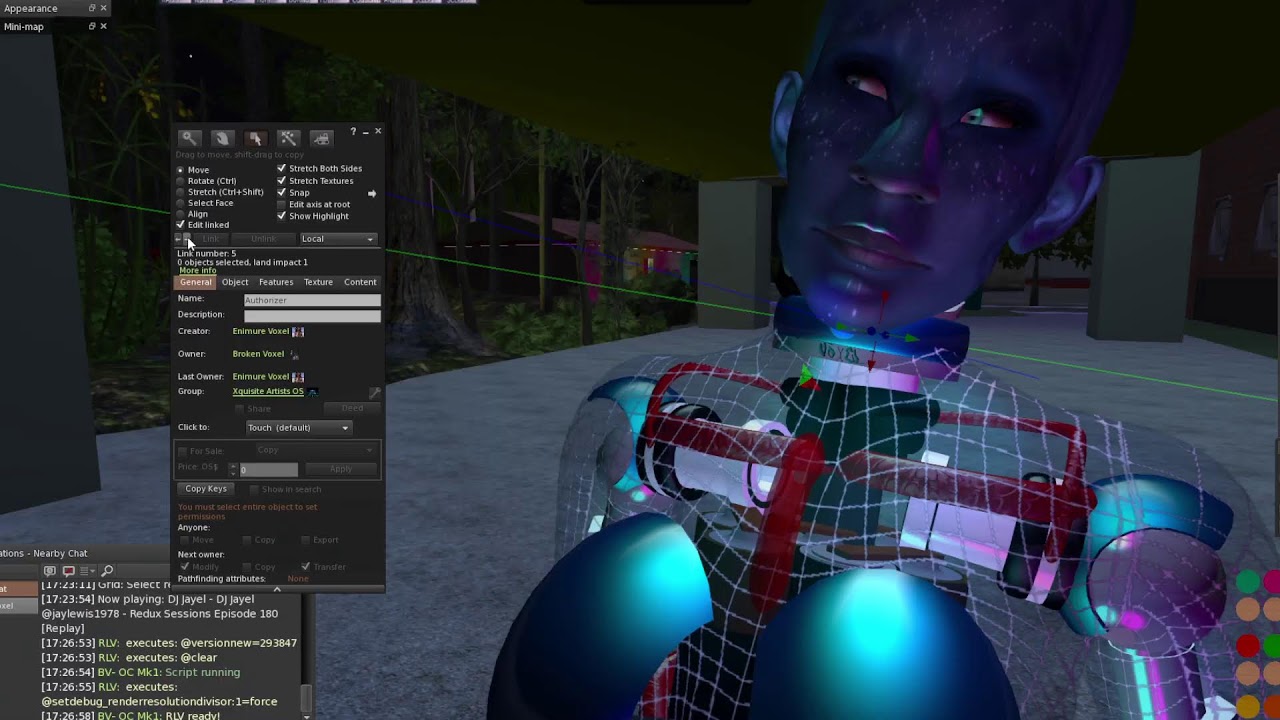Open the Local coordinate system dropdown
Screen dimensions: 1280x720
click(x=338, y=239)
